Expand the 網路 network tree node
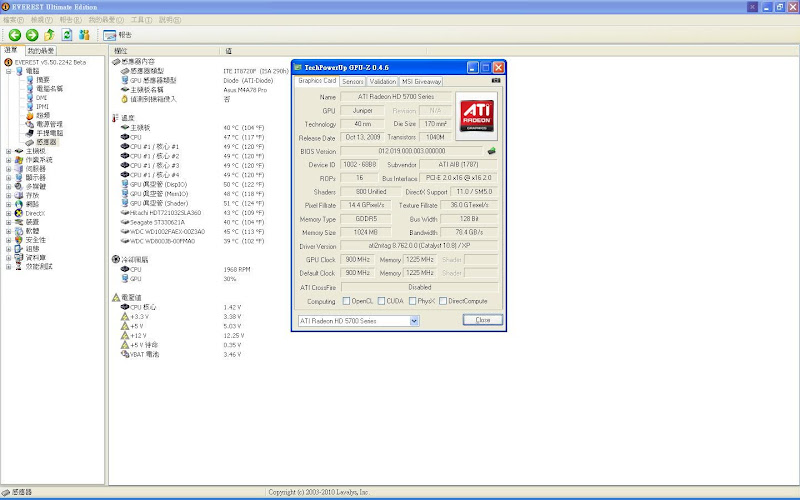The height and width of the screenshot is (500, 800). click(x=8, y=204)
